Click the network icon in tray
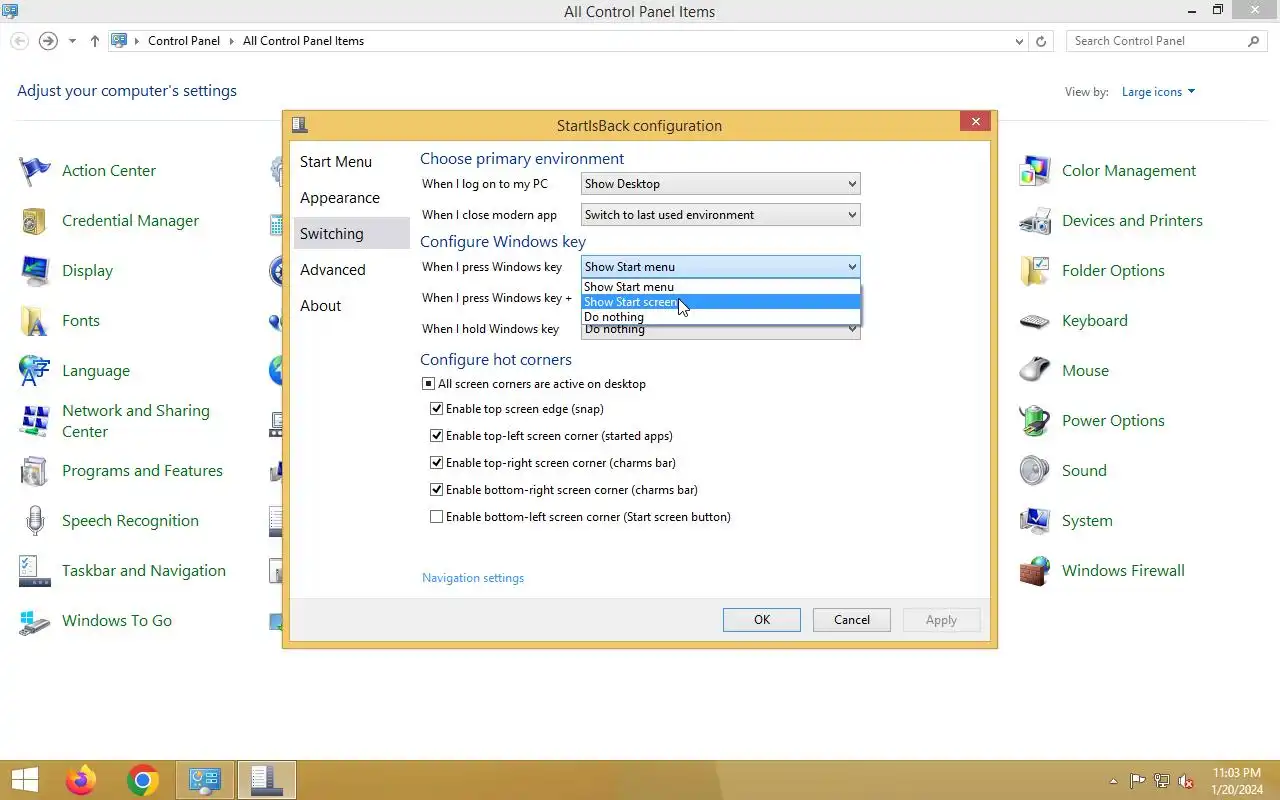The height and width of the screenshot is (800, 1280). [1162, 781]
